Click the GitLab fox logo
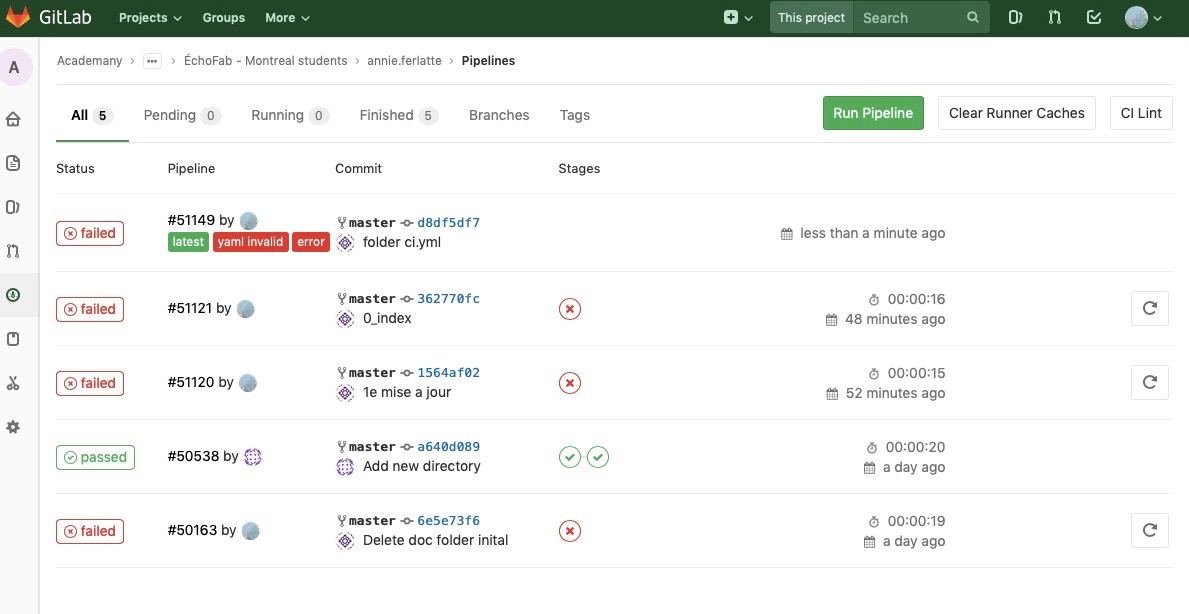This screenshot has width=1189, height=614. click(x=19, y=17)
